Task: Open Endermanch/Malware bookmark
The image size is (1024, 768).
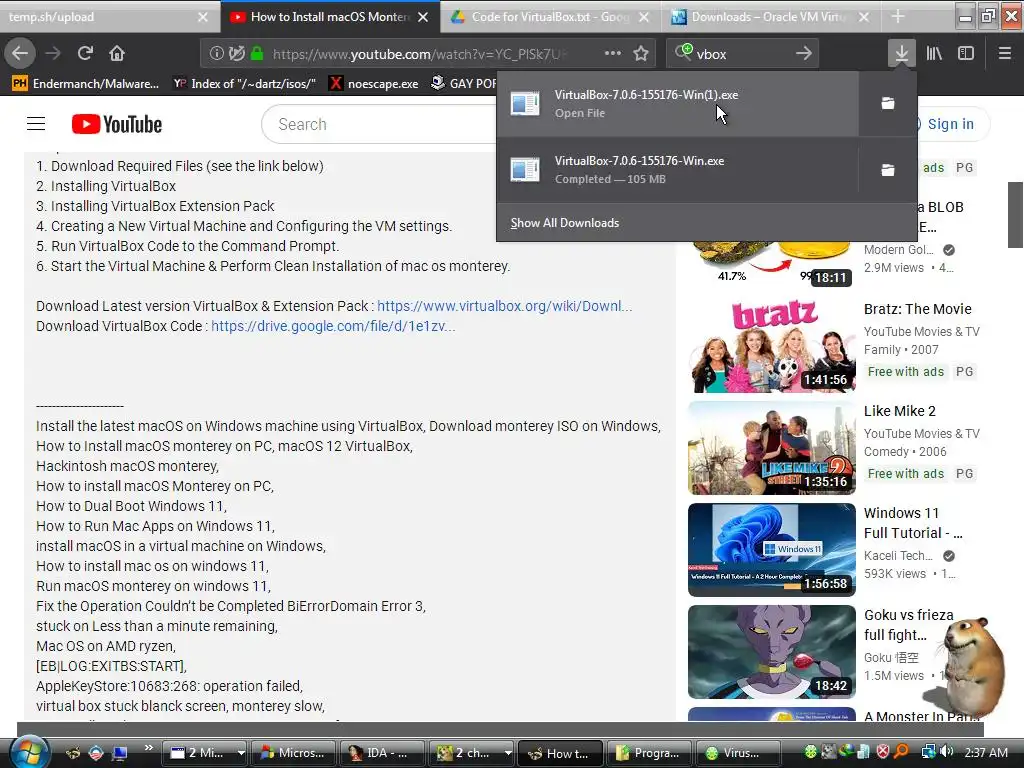Action: coord(86,84)
